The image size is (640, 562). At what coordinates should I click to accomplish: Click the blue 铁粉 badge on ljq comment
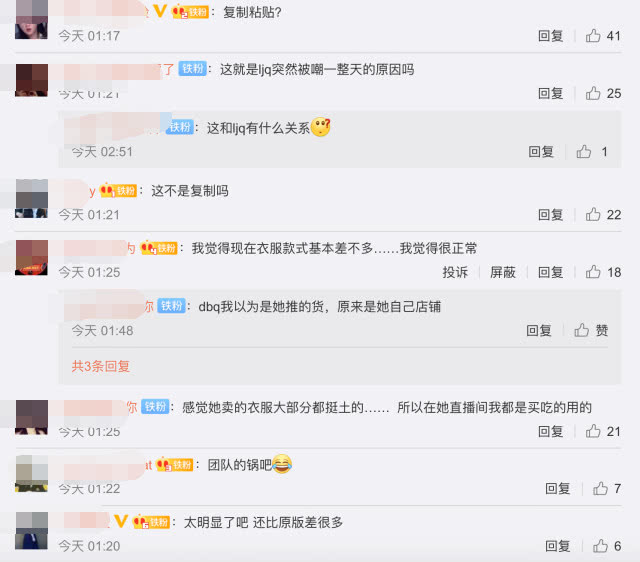click(193, 69)
